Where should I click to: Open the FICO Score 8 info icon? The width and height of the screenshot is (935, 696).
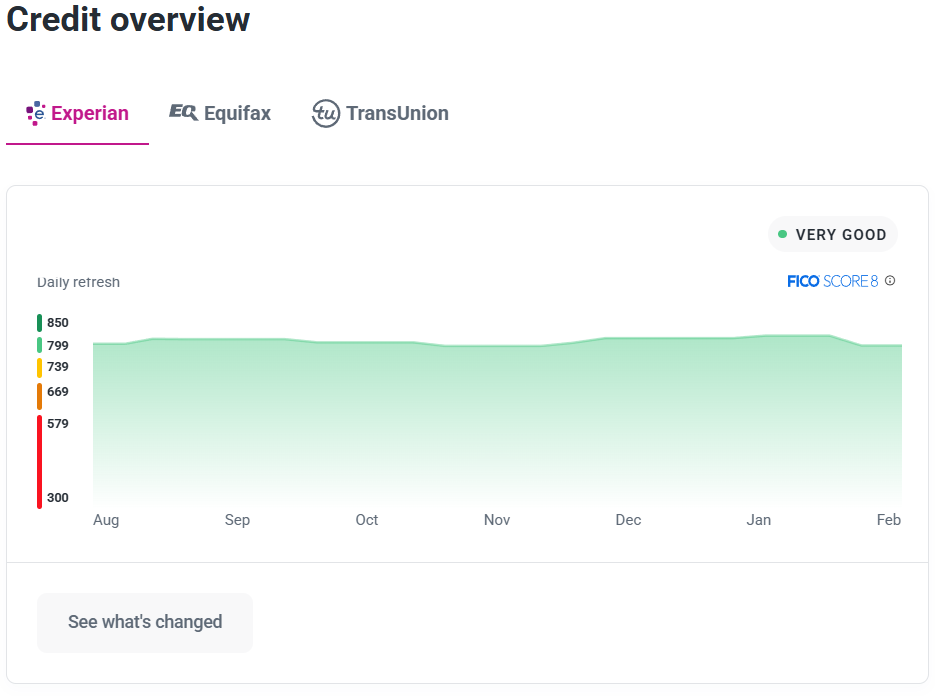(x=890, y=281)
